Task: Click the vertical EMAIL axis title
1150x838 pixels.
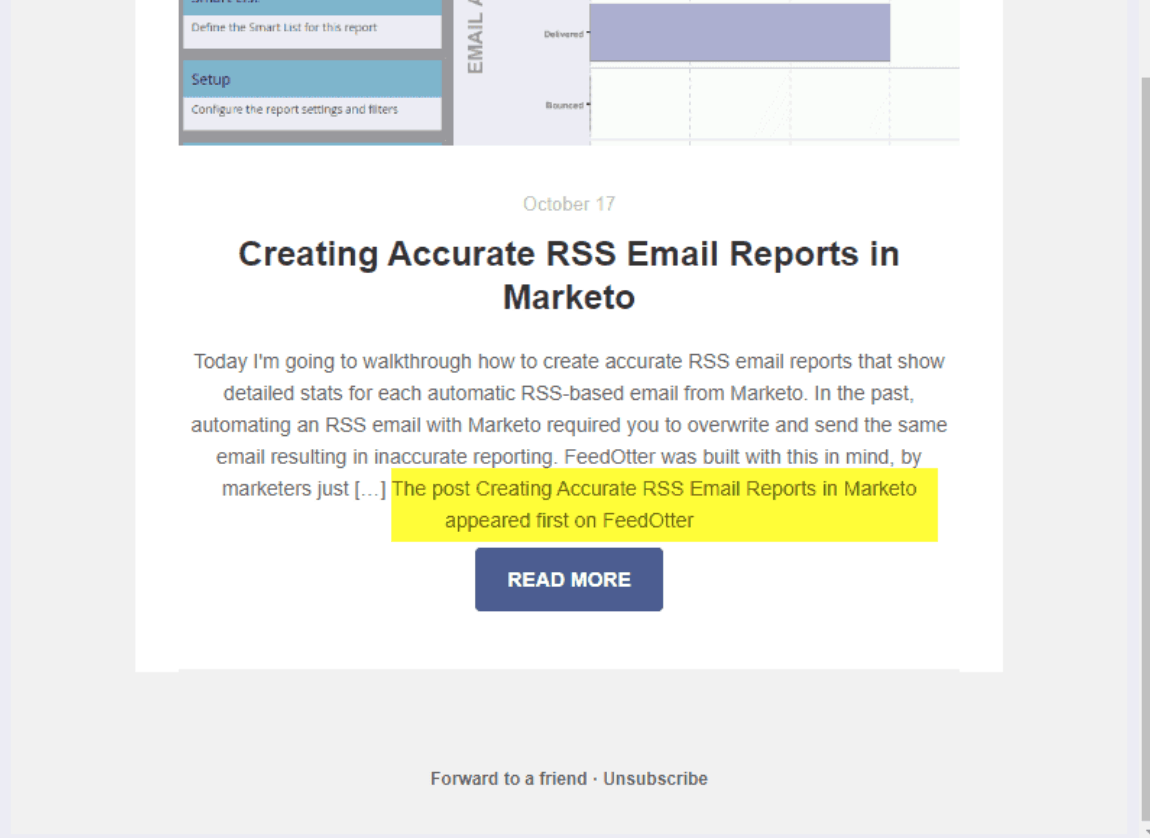Action: pos(476,40)
